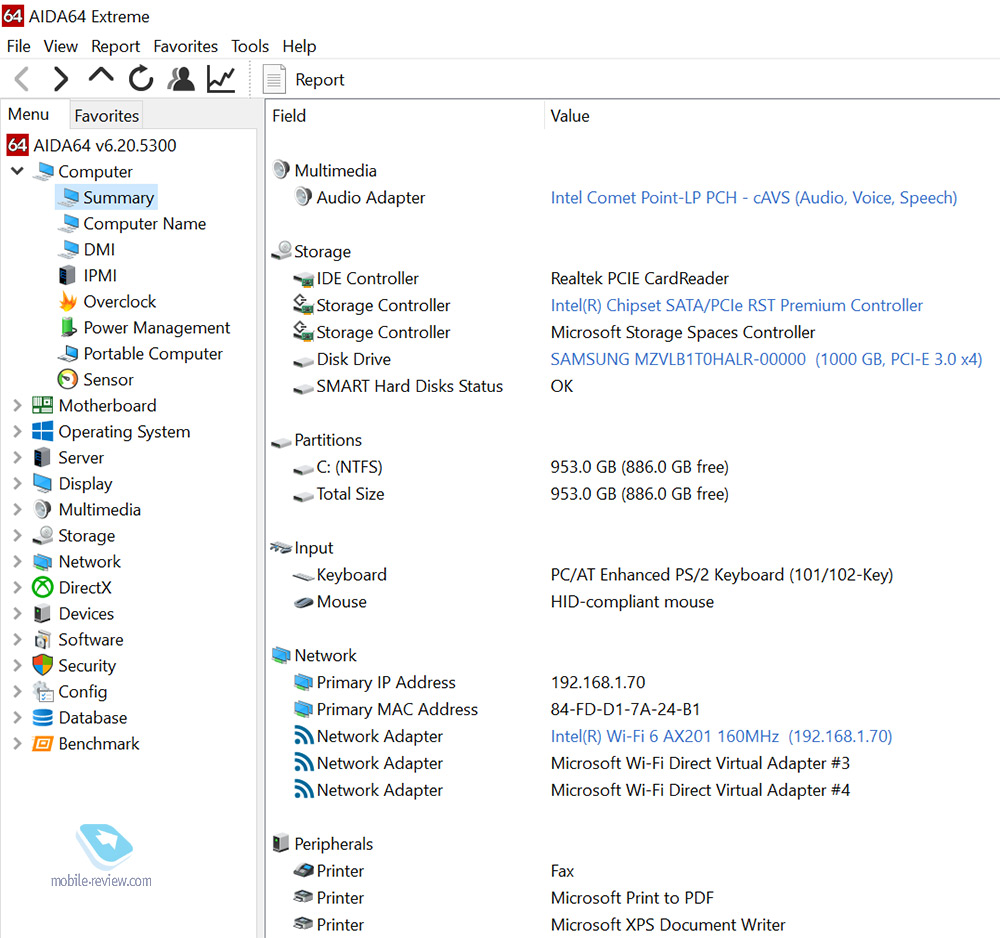This screenshot has width=1000, height=938.
Task: Select the DMI tree item
Action: coord(87,249)
